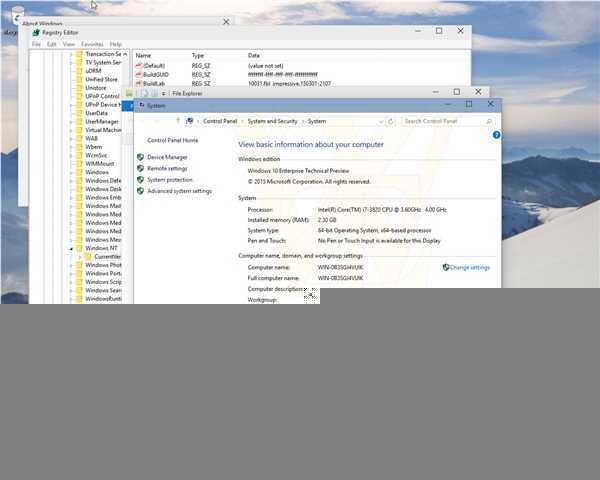This screenshot has width=600, height=480.
Task: Select the uDRM registry key
Action: coord(93,71)
